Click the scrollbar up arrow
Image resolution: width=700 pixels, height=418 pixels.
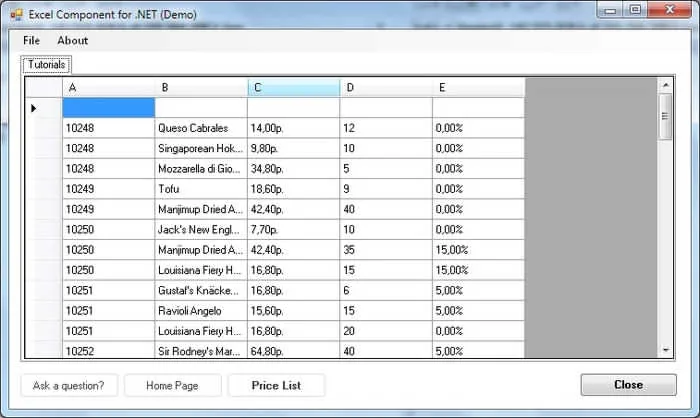(666, 85)
